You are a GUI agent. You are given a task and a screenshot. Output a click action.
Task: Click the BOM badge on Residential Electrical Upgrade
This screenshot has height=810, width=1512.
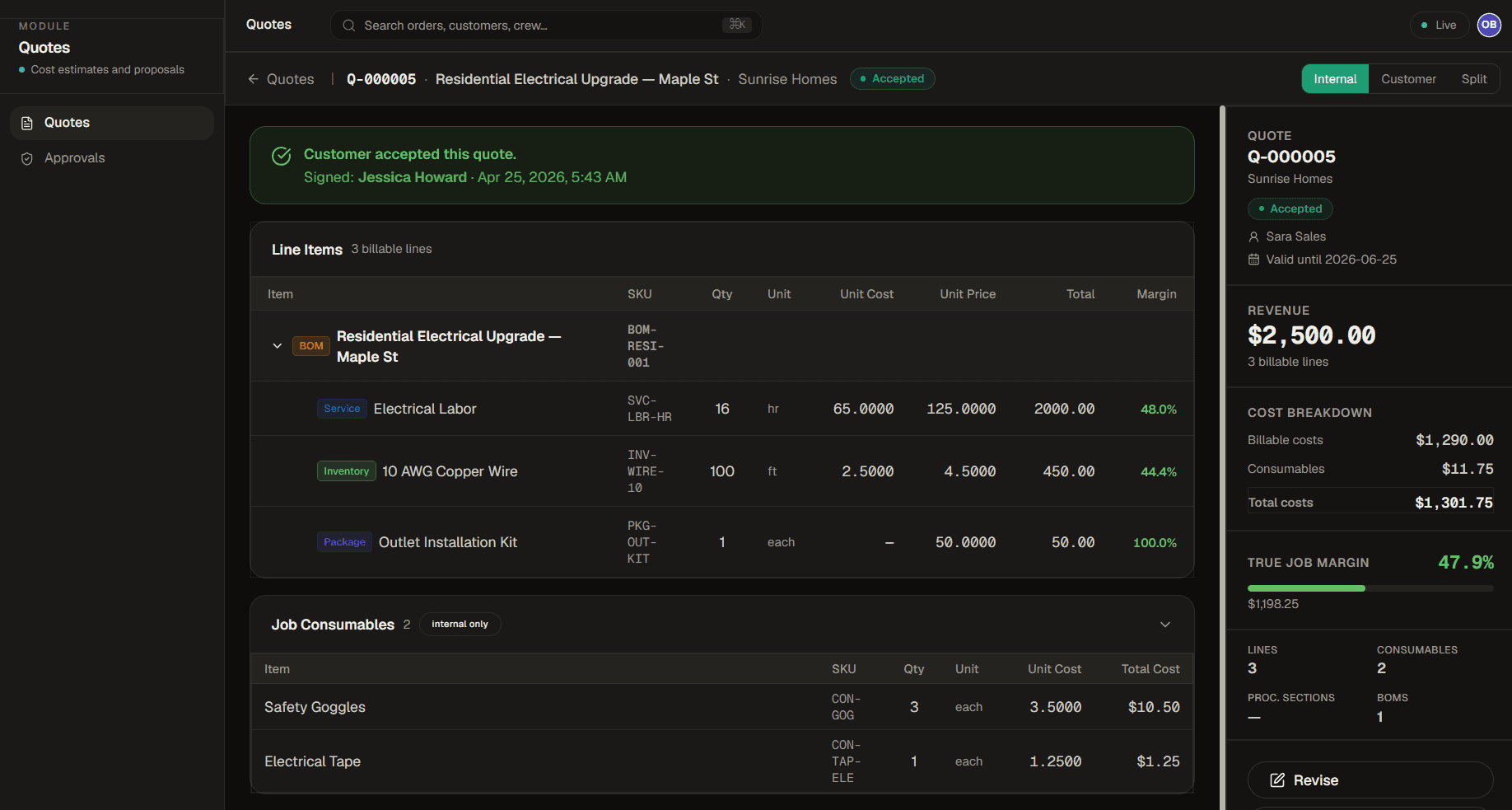coord(311,346)
